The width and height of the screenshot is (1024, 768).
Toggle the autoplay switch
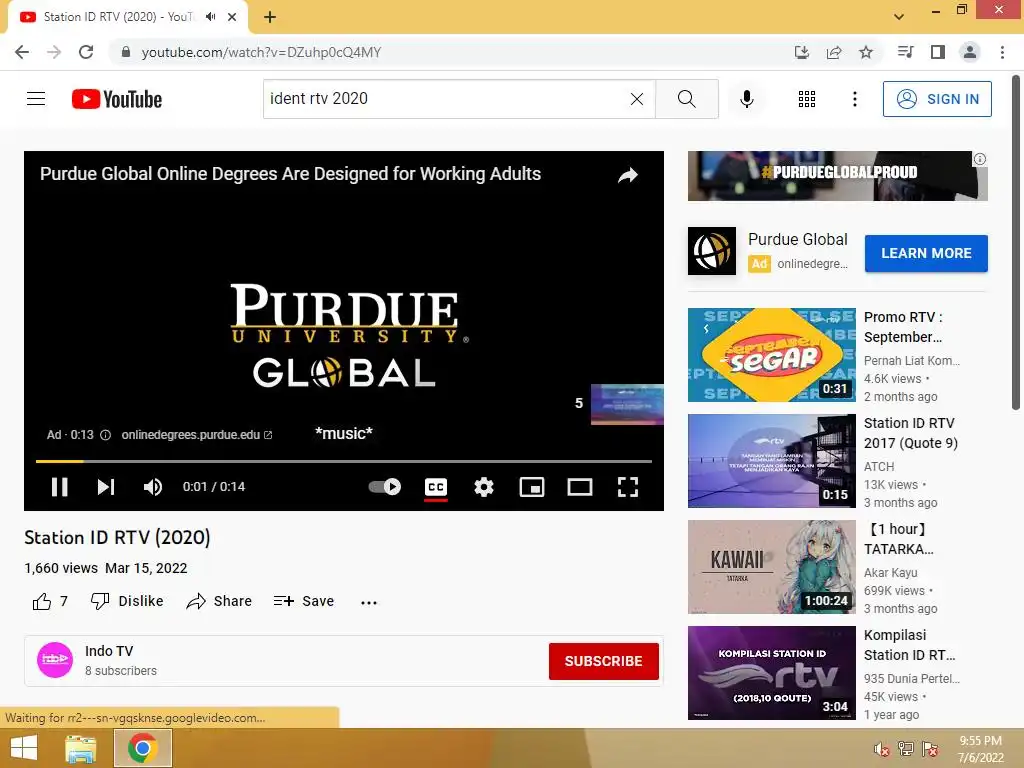(x=385, y=487)
